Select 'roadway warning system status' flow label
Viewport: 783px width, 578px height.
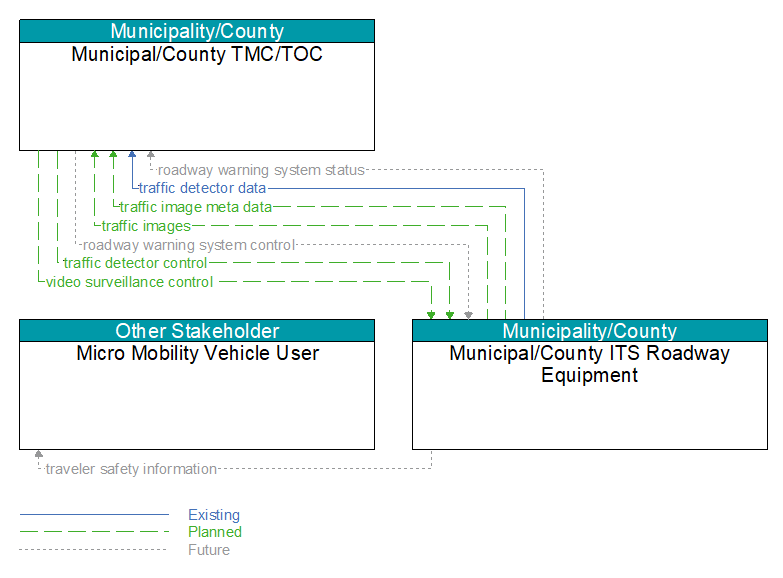pos(261,170)
